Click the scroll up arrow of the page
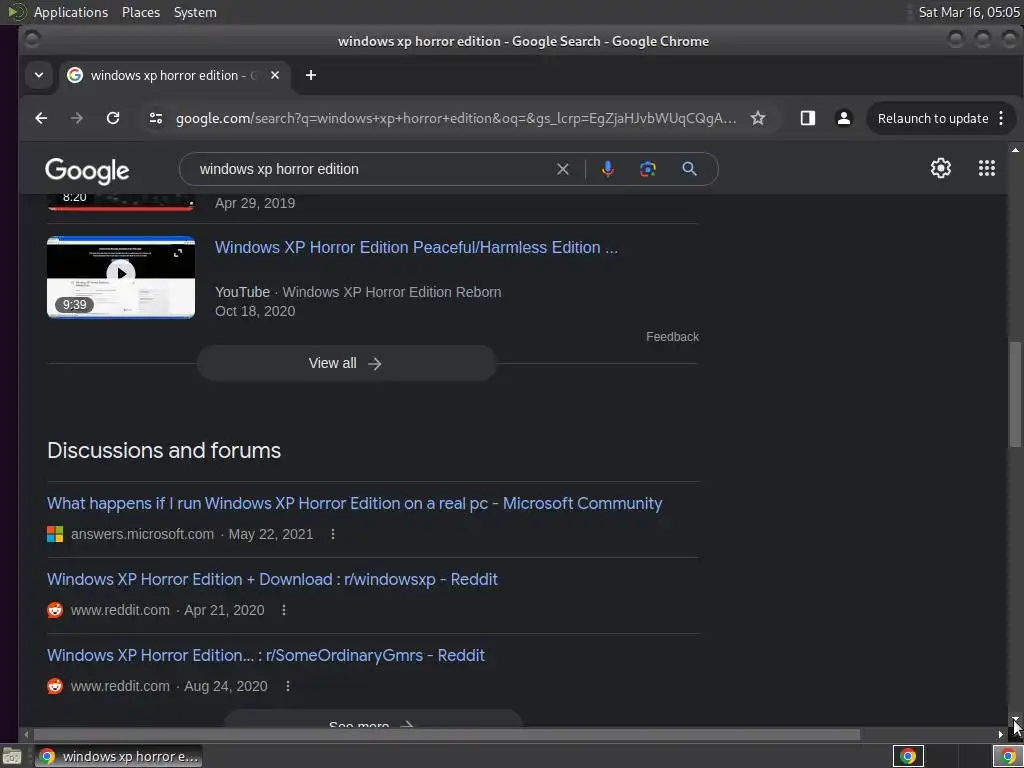 point(1015,150)
